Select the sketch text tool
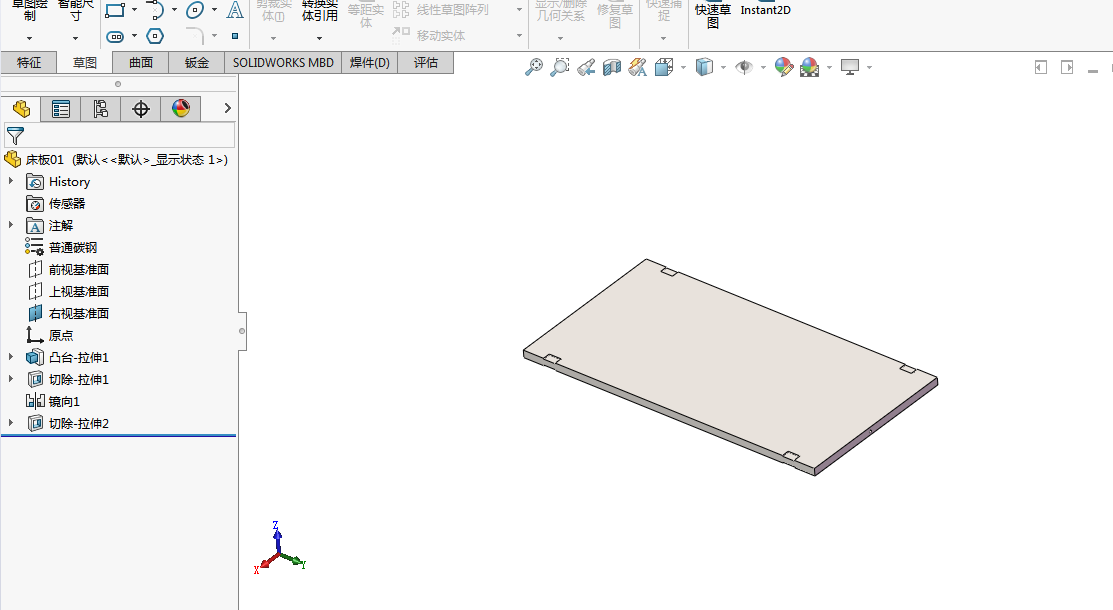The image size is (1113, 610). point(234,10)
